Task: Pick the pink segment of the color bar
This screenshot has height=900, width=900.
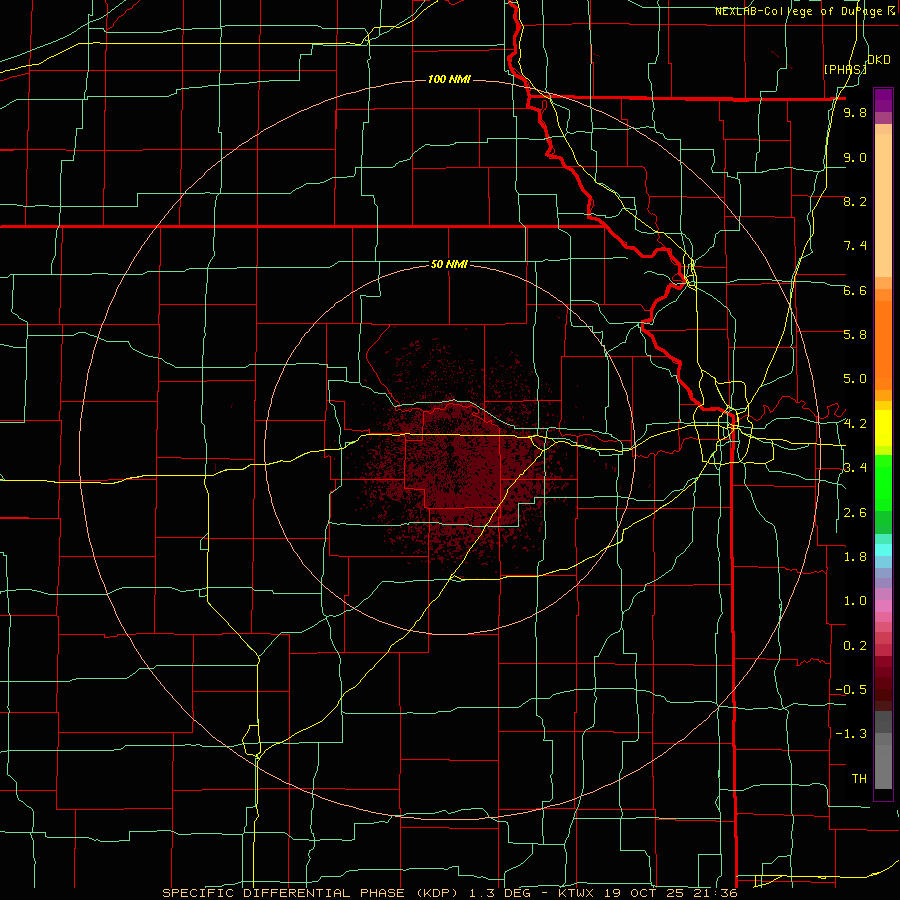Action: click(883, 606)
